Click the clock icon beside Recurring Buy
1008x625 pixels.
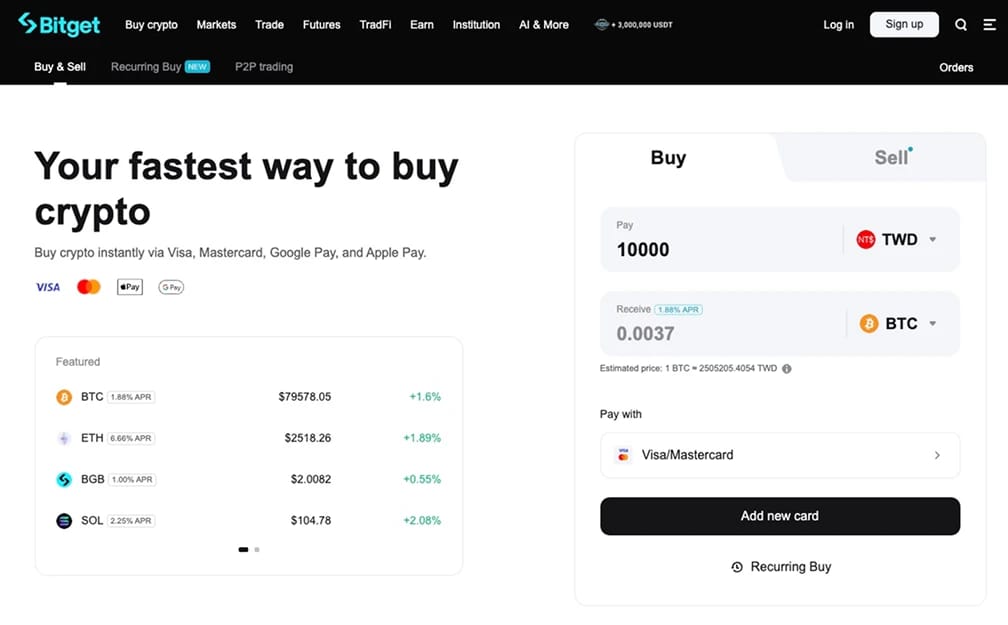tap(737, 567)
